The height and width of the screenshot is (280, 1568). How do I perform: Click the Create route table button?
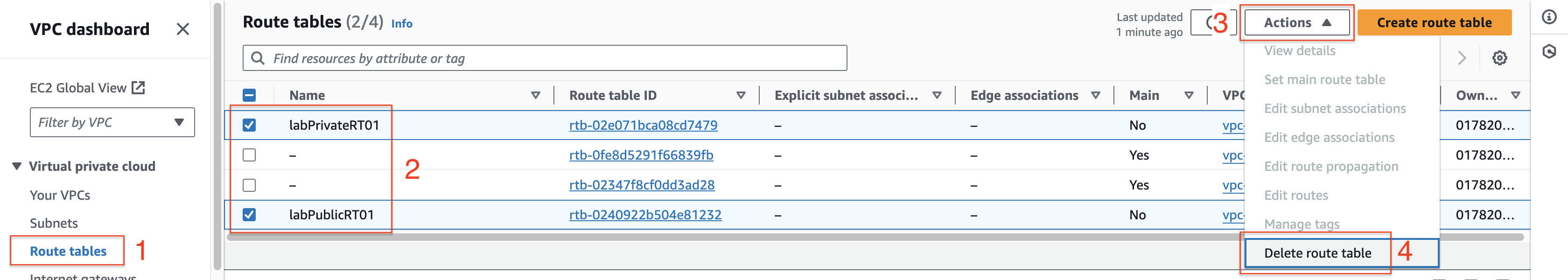click(1434, 22)
